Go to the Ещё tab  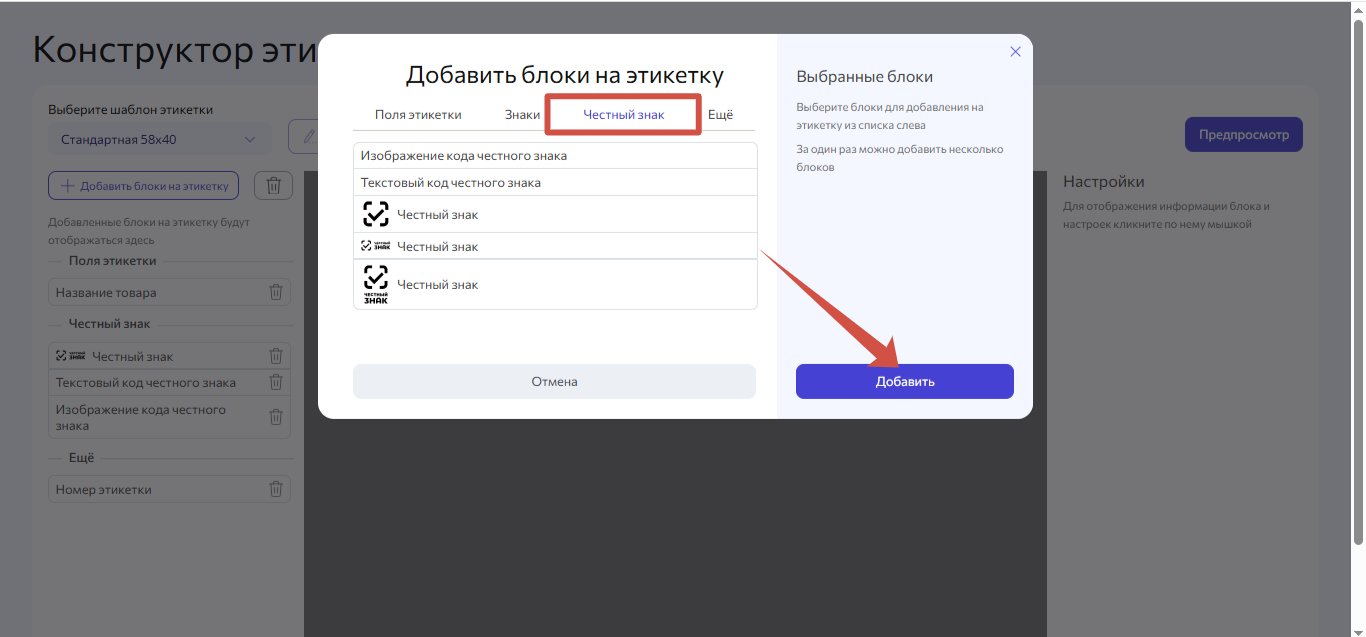click(x=720, y=114)
